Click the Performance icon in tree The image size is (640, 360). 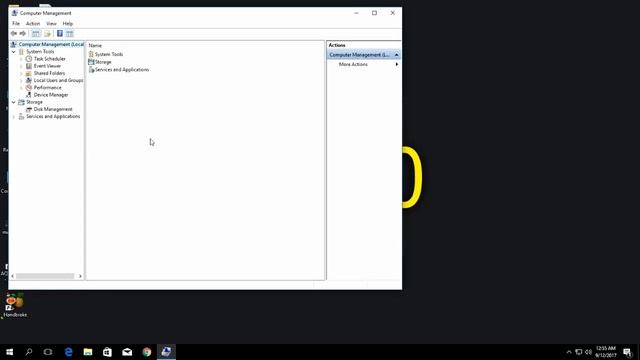pyautogui.click(x=29, y=88)
